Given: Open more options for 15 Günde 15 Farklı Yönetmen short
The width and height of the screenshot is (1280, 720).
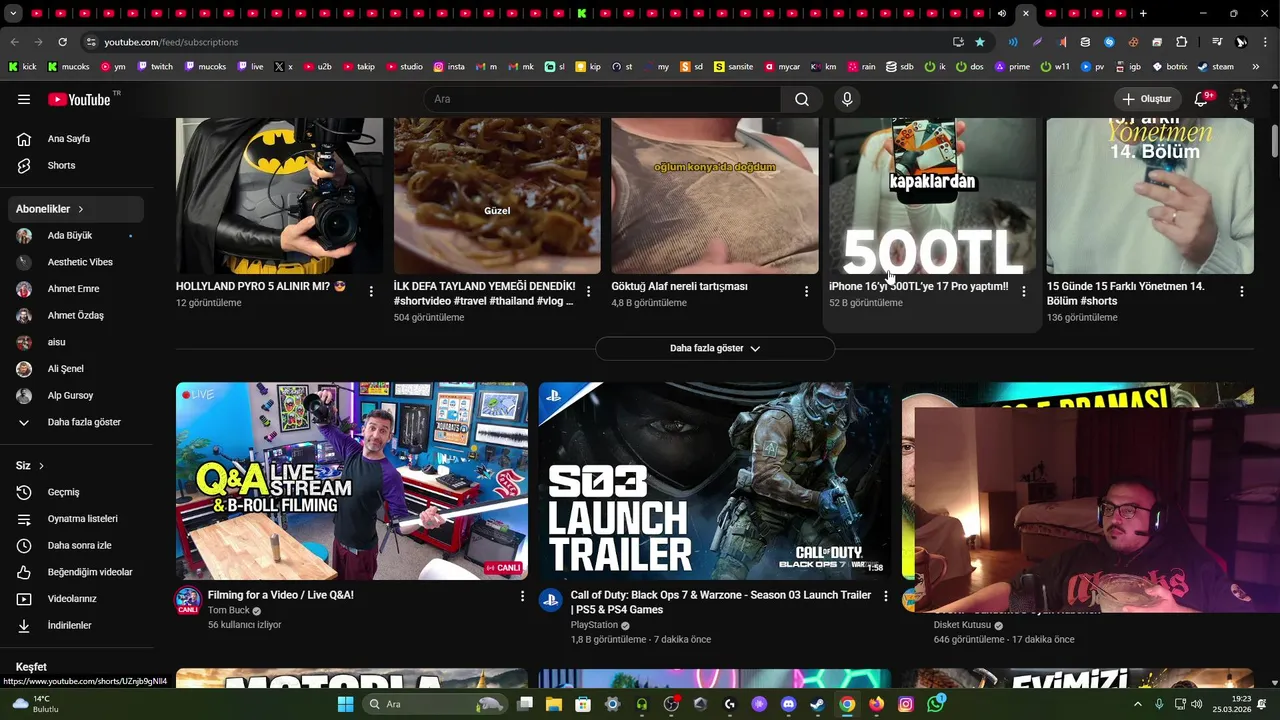Looking at the screenshot, I should click(x=1242, y=291).
